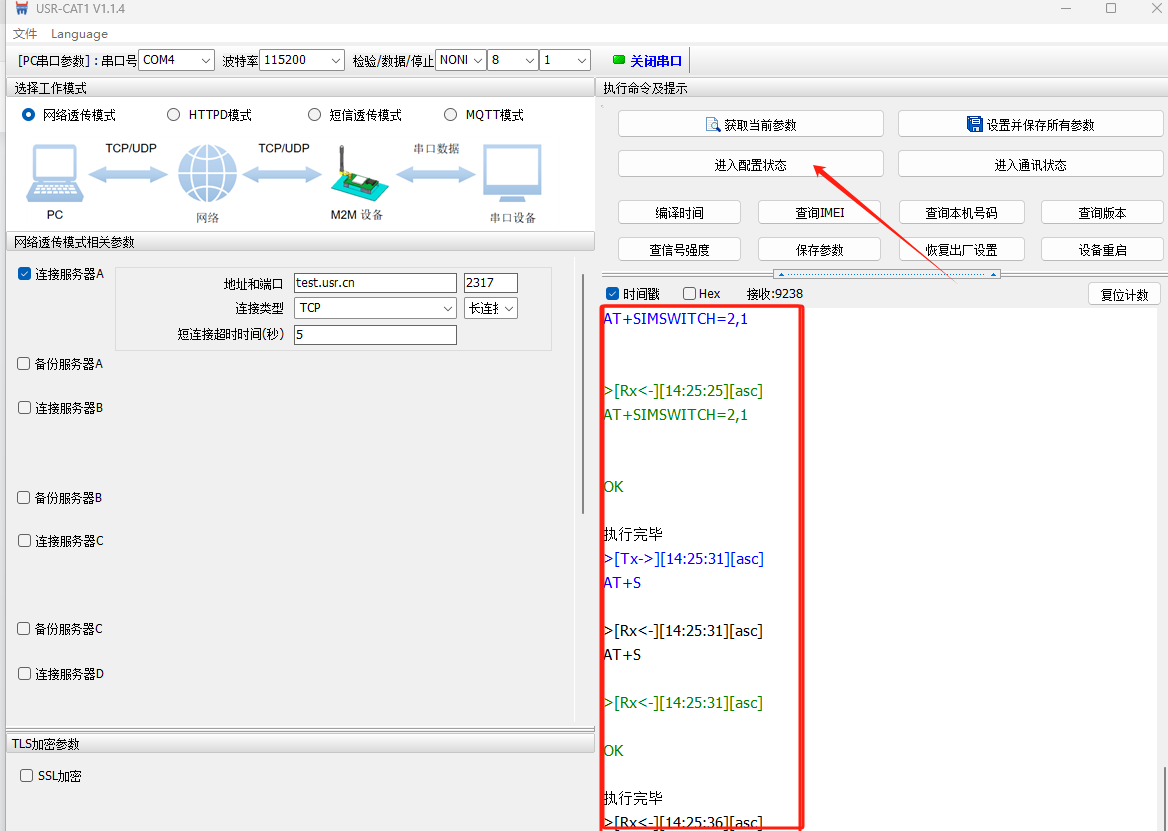Screen dimensions: 1168x831
Task: Toggle 时间戳 timestamp checkbox
Action: [x=612, y=293]
